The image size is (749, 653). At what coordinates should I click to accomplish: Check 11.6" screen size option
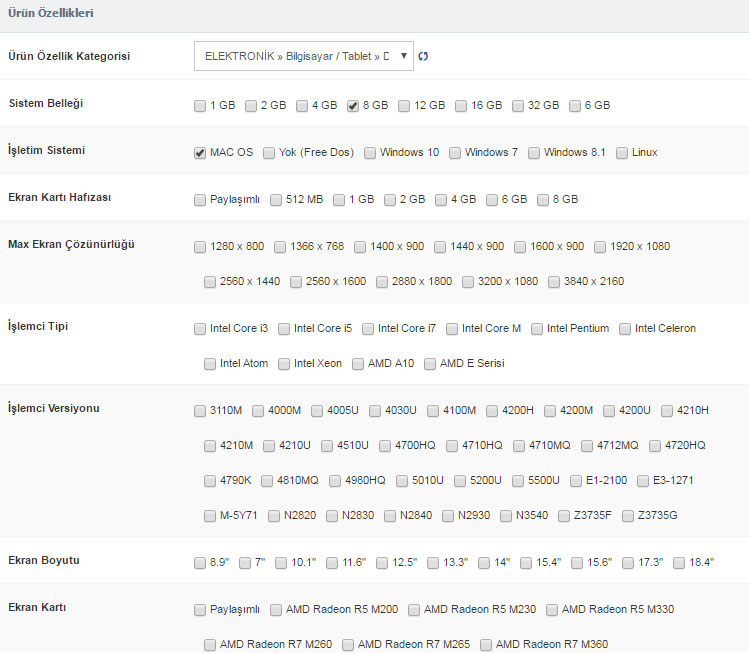click(332, 563)
